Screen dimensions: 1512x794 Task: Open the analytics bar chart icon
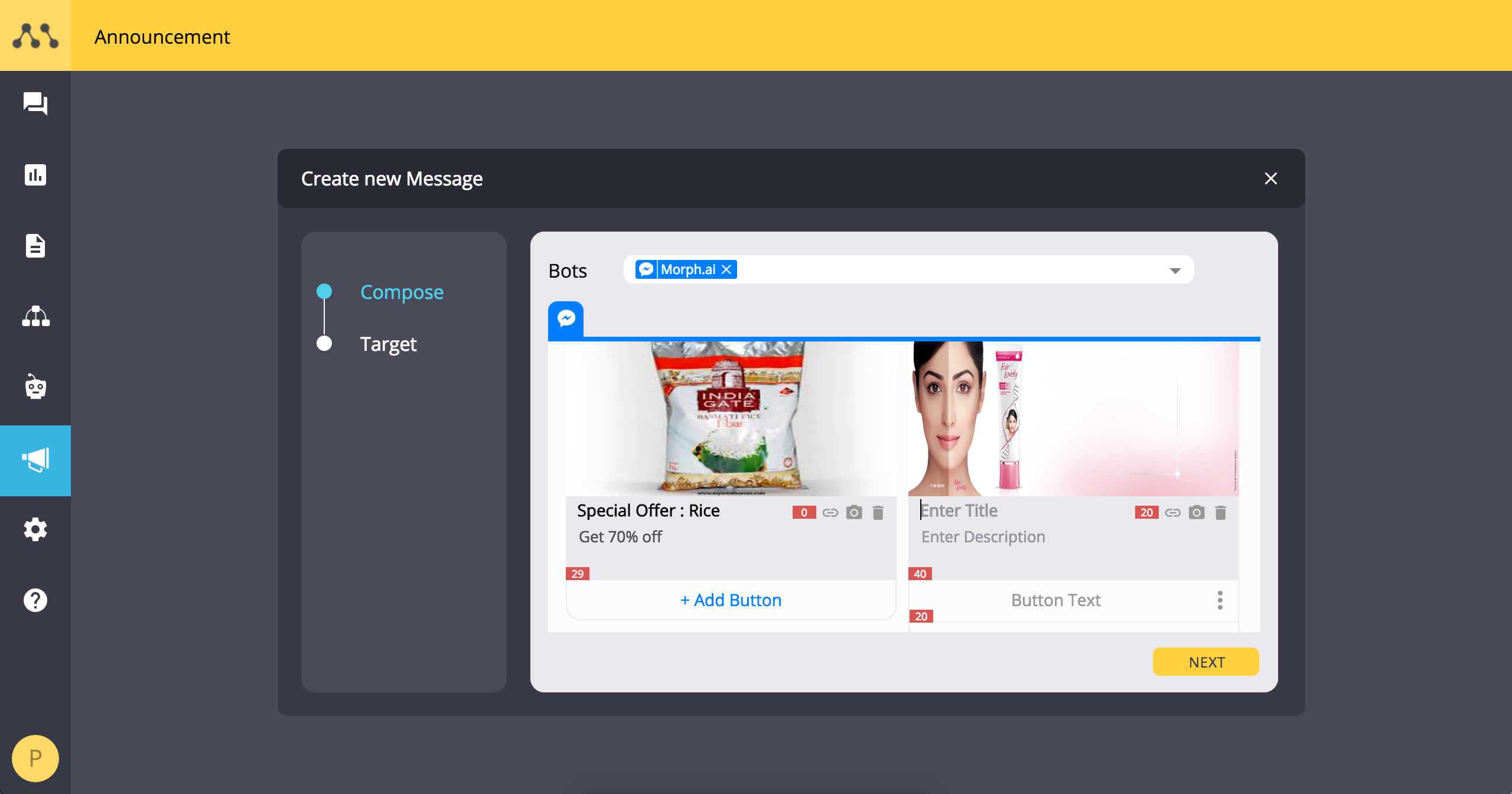(35, 175)
